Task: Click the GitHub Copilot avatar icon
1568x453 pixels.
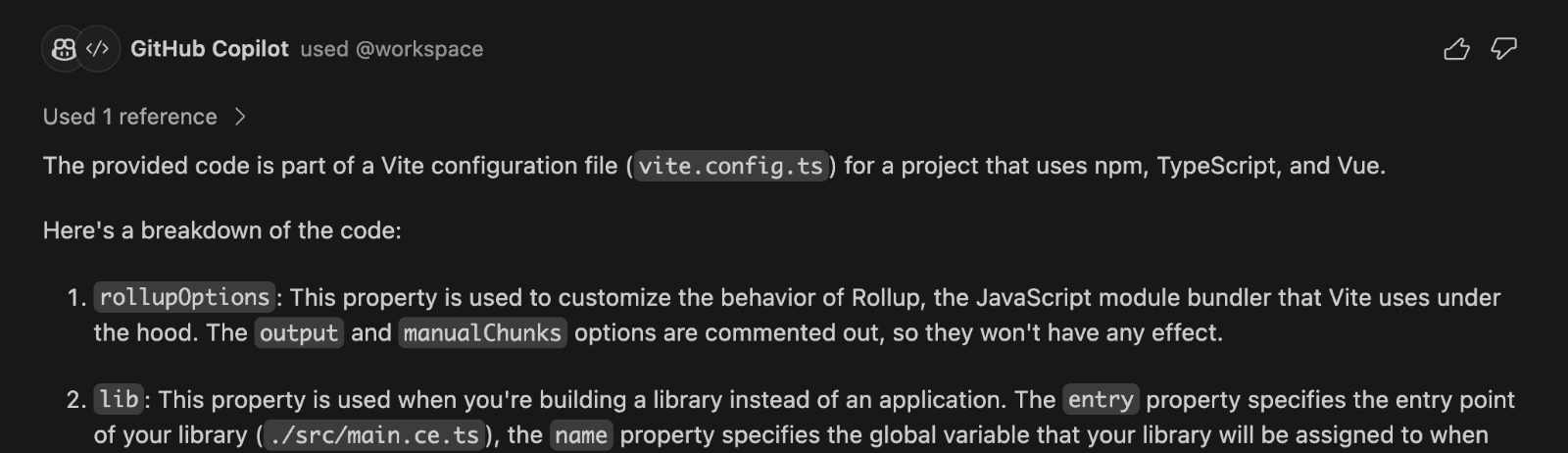Action: click(x=64, y=49)
